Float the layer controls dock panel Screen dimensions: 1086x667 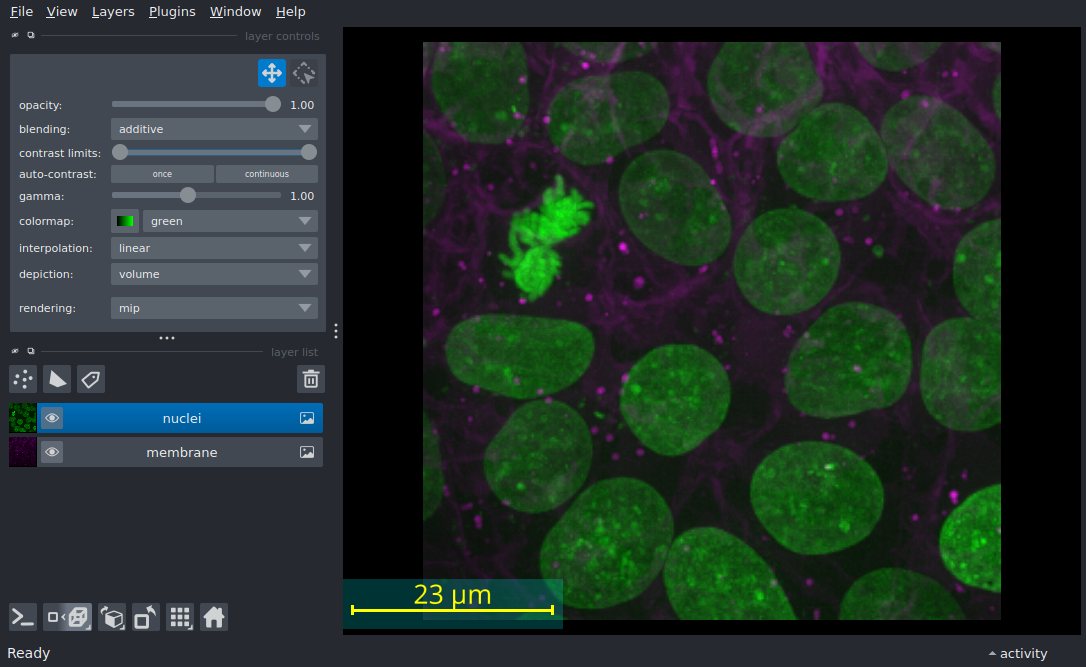[30, 35]
